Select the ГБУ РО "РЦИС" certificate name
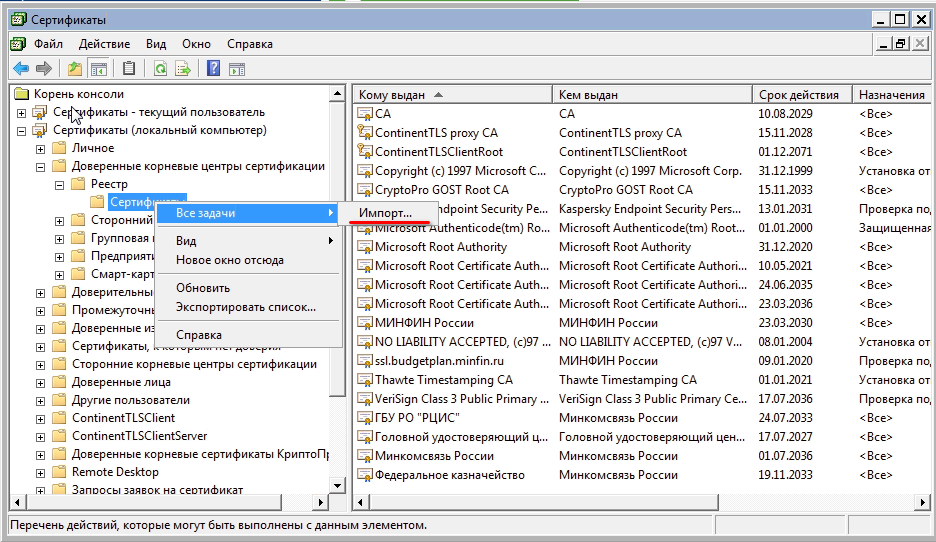Image resolution: width=936 pixels, height=542 pixels. click(417, 418)
